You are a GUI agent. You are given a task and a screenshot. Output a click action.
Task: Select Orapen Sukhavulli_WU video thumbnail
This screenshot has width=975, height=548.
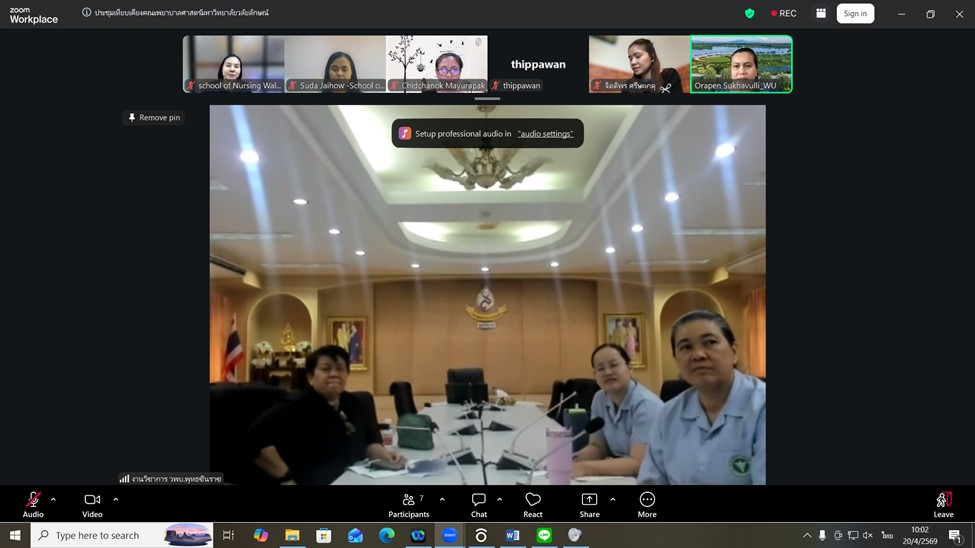[x=741, y=64]
